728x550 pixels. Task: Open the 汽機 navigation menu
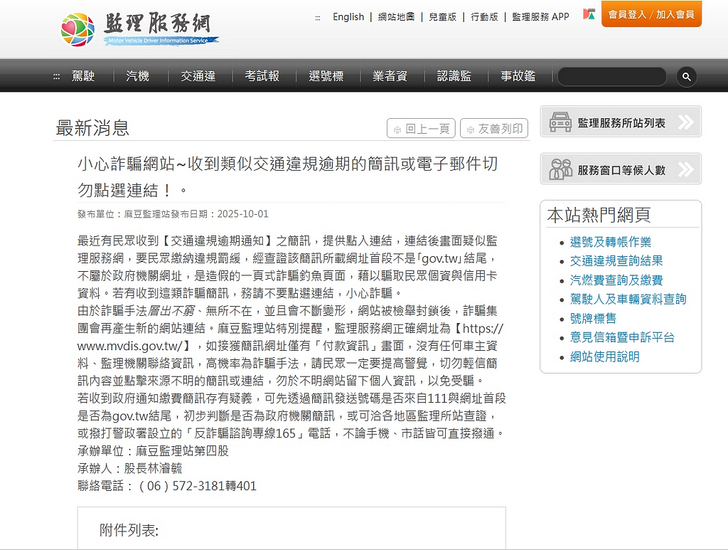pos(138,76)
